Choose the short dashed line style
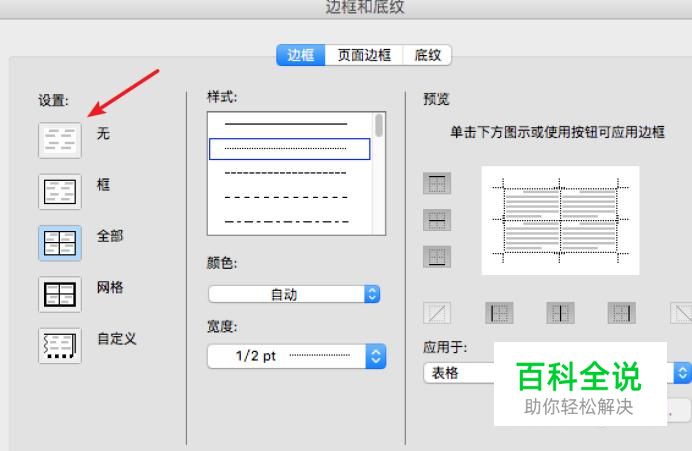The image size is (692, 451). (x=286, y=173)
